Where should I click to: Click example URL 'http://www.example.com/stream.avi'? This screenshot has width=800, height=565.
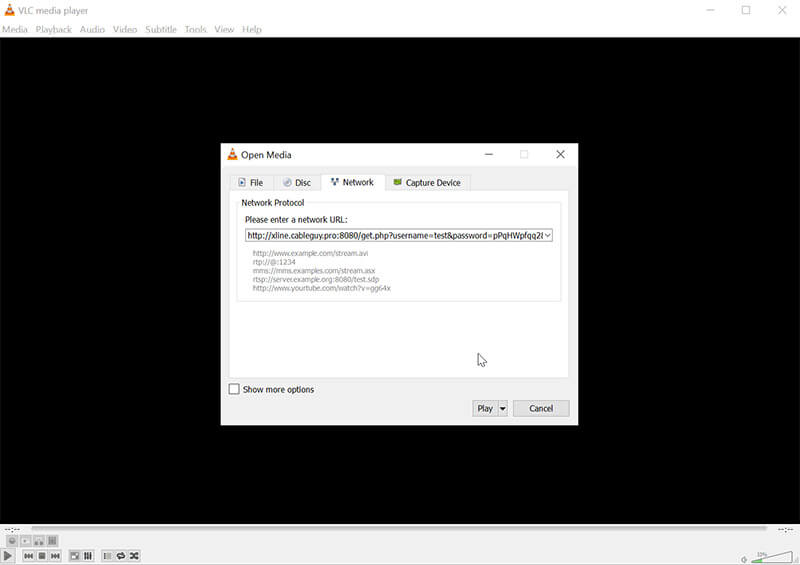310,253
